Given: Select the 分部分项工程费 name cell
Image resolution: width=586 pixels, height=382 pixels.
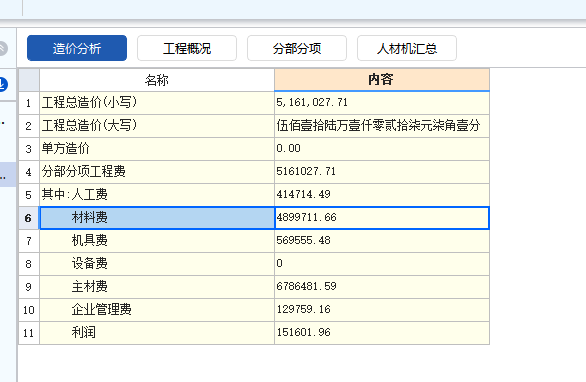Looking at the screenshot, I should click(157, 172).
